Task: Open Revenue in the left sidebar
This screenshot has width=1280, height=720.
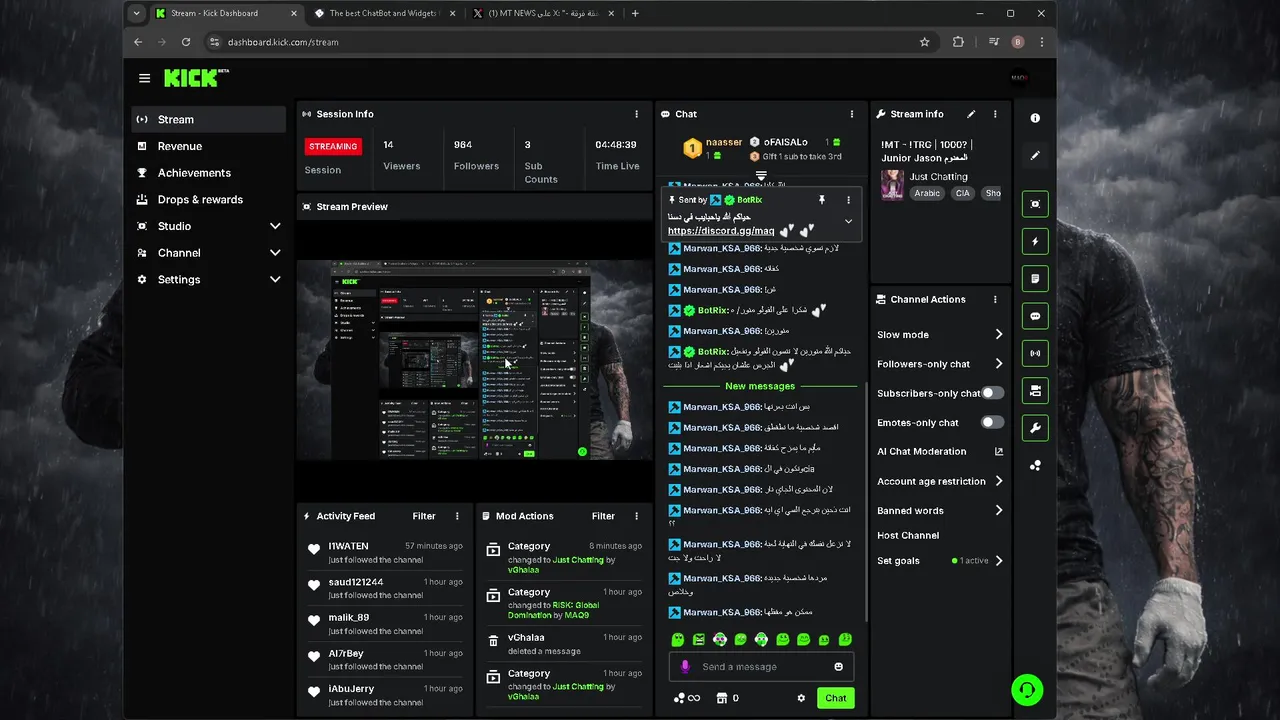Action: click(209, 146)
